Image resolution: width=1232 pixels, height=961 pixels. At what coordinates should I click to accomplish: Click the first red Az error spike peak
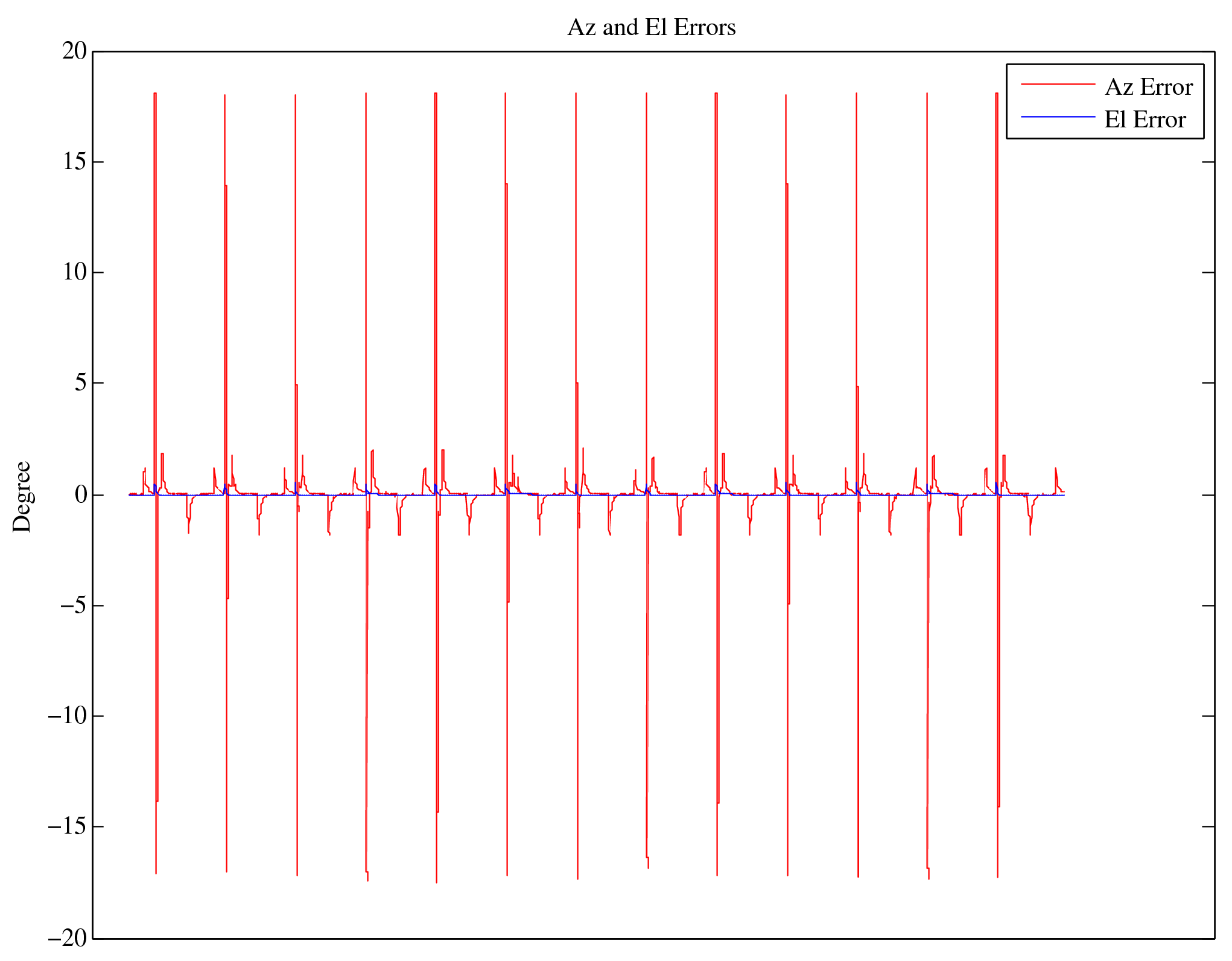[155, 94]
